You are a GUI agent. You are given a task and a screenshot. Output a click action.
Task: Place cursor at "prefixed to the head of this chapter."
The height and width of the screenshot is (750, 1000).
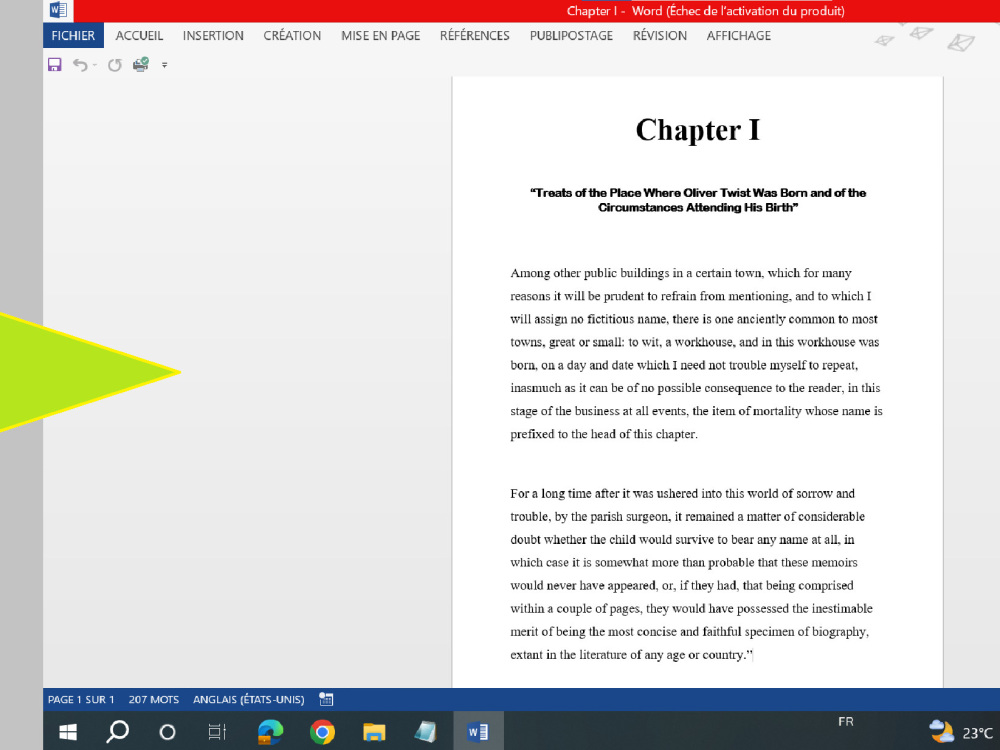(x=604, y=434)
